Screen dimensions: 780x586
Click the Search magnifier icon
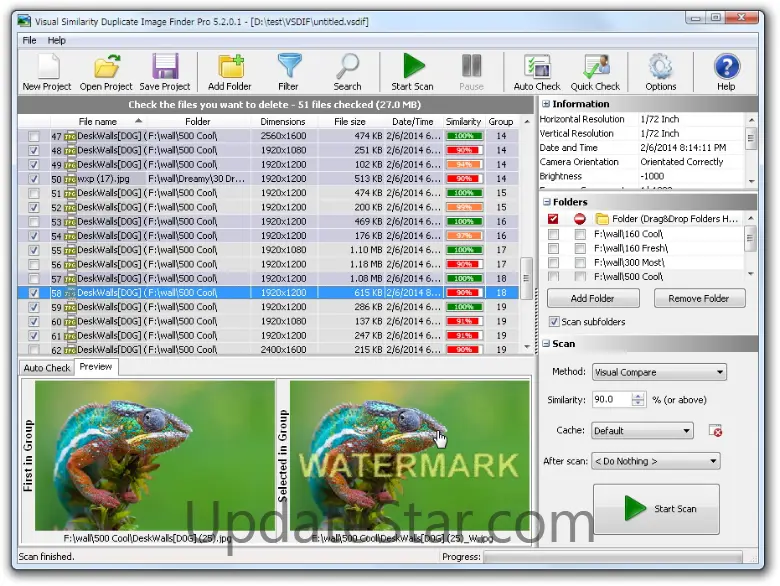click(x=347, y=72)
